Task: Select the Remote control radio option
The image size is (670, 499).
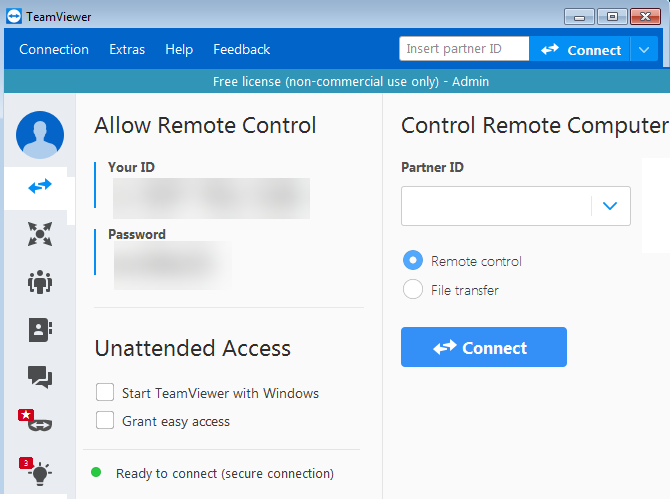Action: coord(412,261)
